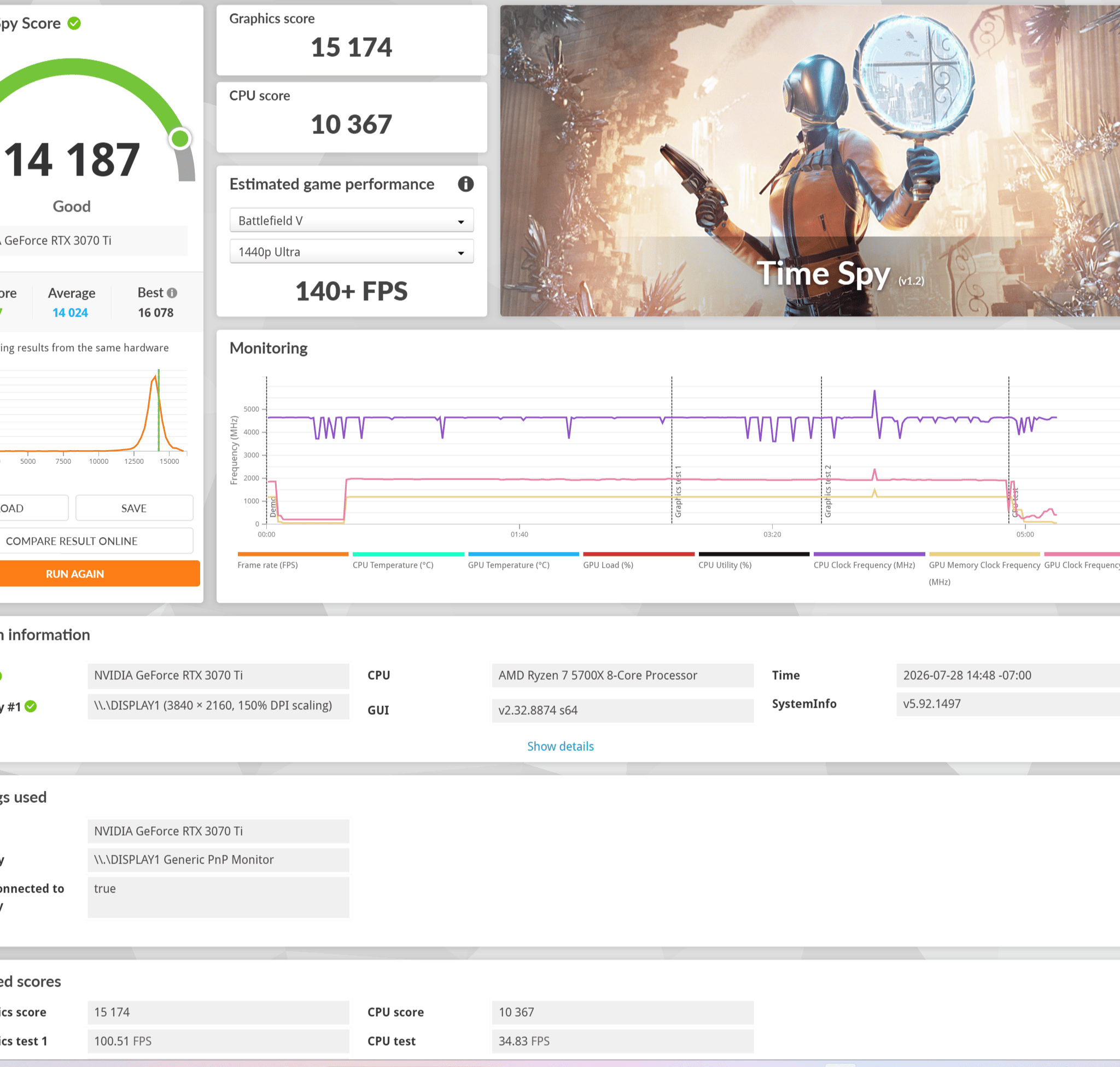The width and height of the screenshot is (1120, 1067).
Task: Click the DISPLAY1 3840 × 2160 resolution field
Action: pos(218,705)
